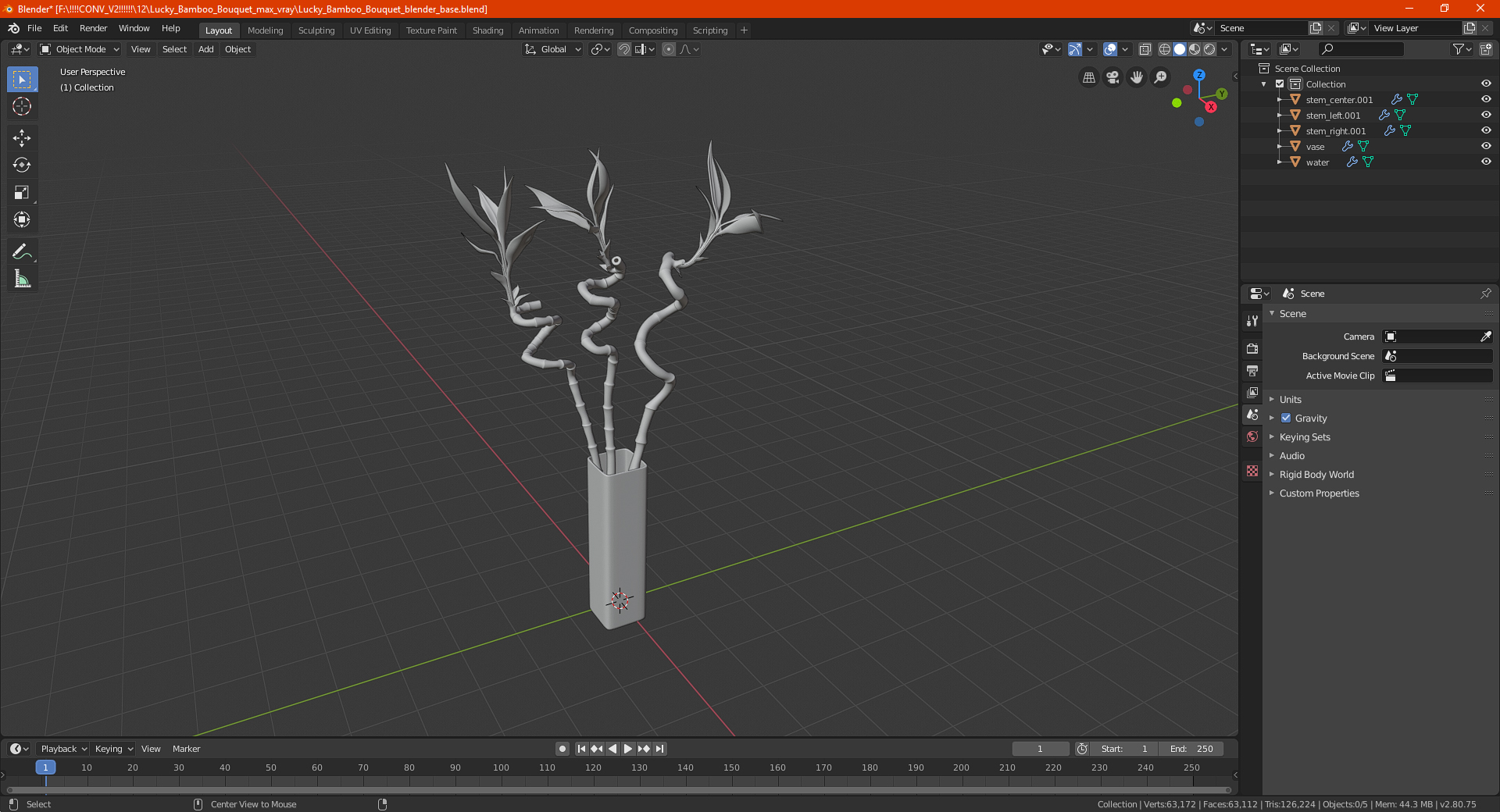Viewport: 1500px width, 812px height.
Task: Click the outliner search field
Action: pos(1360,49)
